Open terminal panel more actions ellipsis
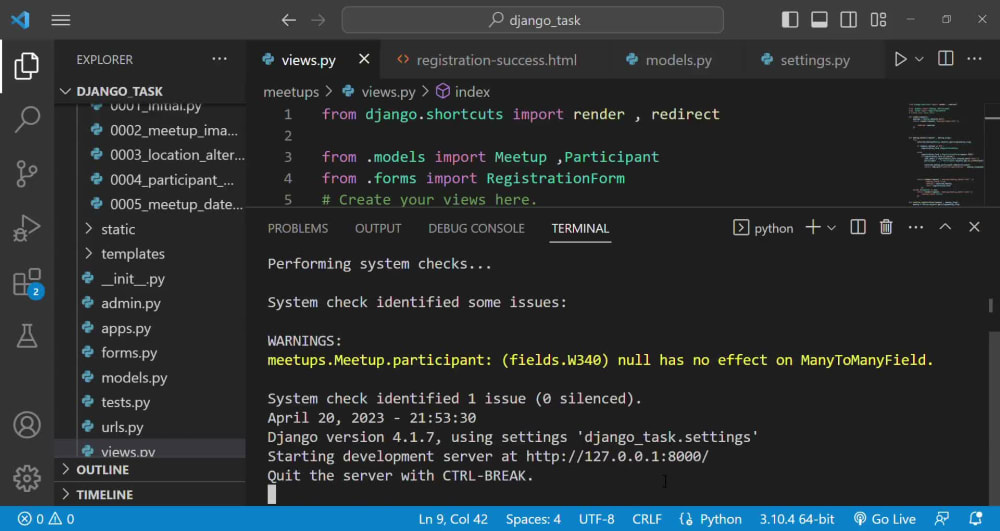This screenshot has width=1000, height=531. [x=916, y=227]
